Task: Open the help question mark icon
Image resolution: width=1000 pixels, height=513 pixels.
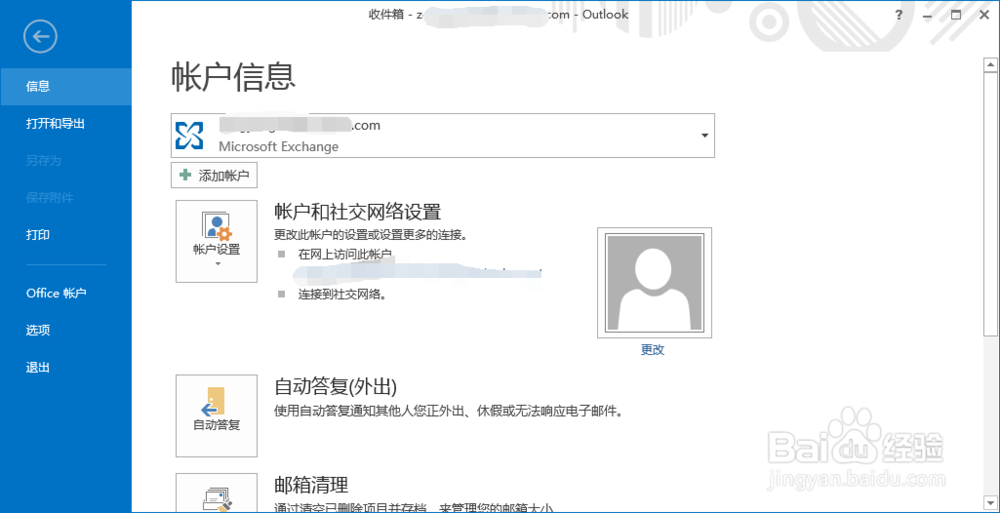Action: coord(899,15)
